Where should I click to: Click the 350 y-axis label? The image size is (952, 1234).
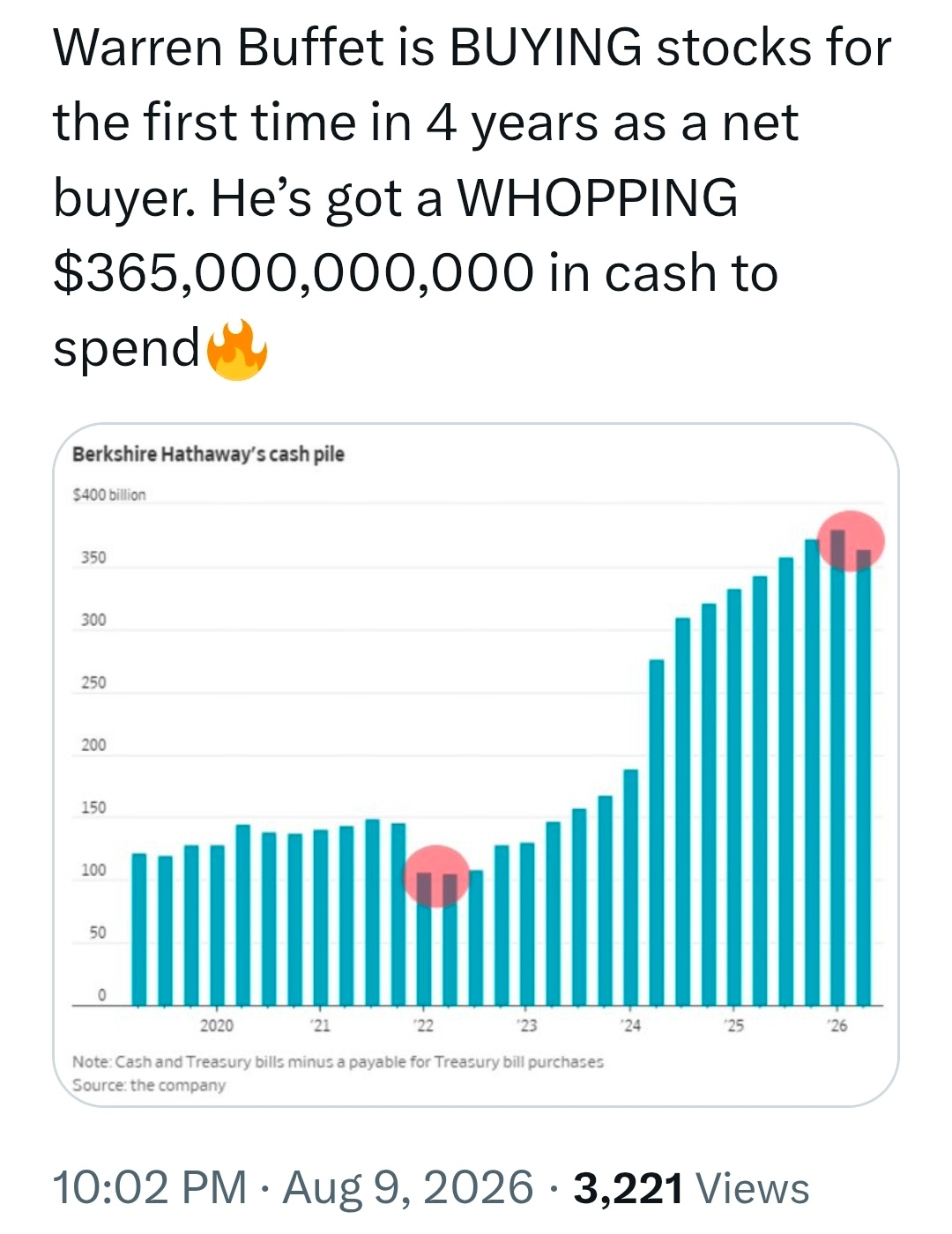tap(93, 557)
